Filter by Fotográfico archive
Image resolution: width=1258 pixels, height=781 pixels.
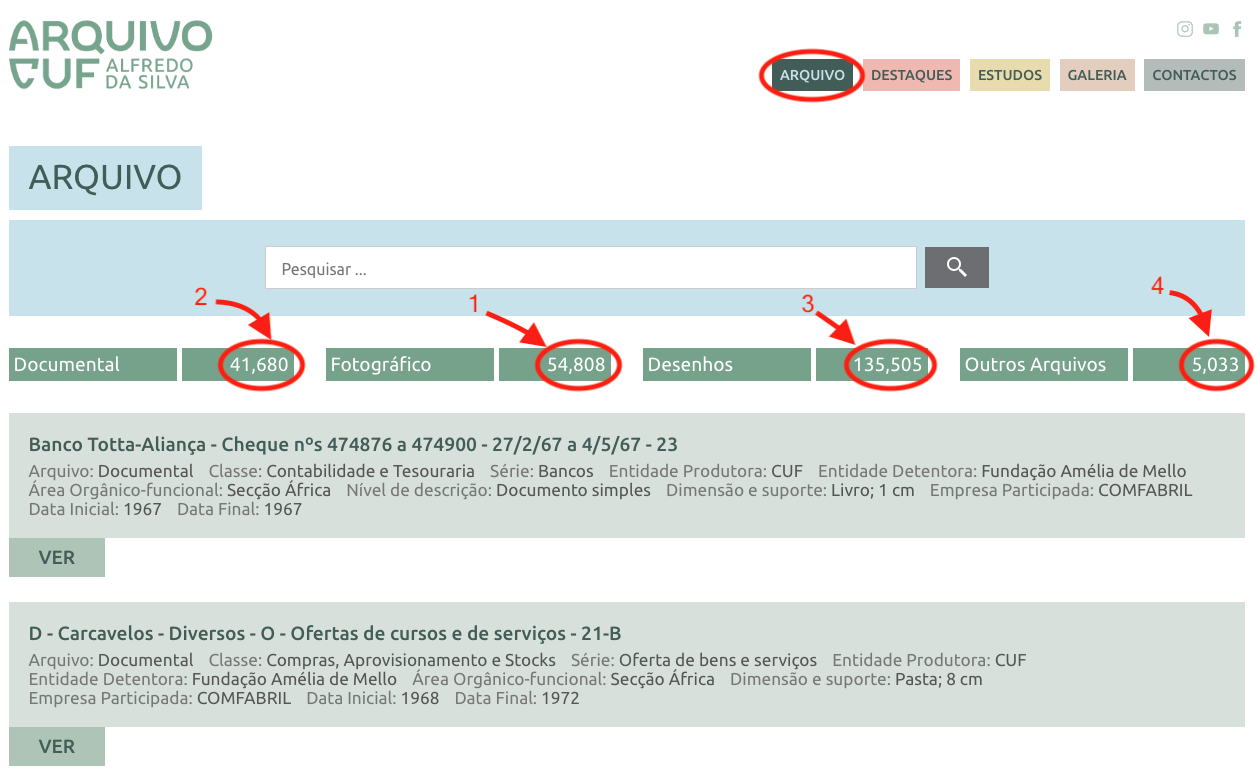click(x=410, y=365)
